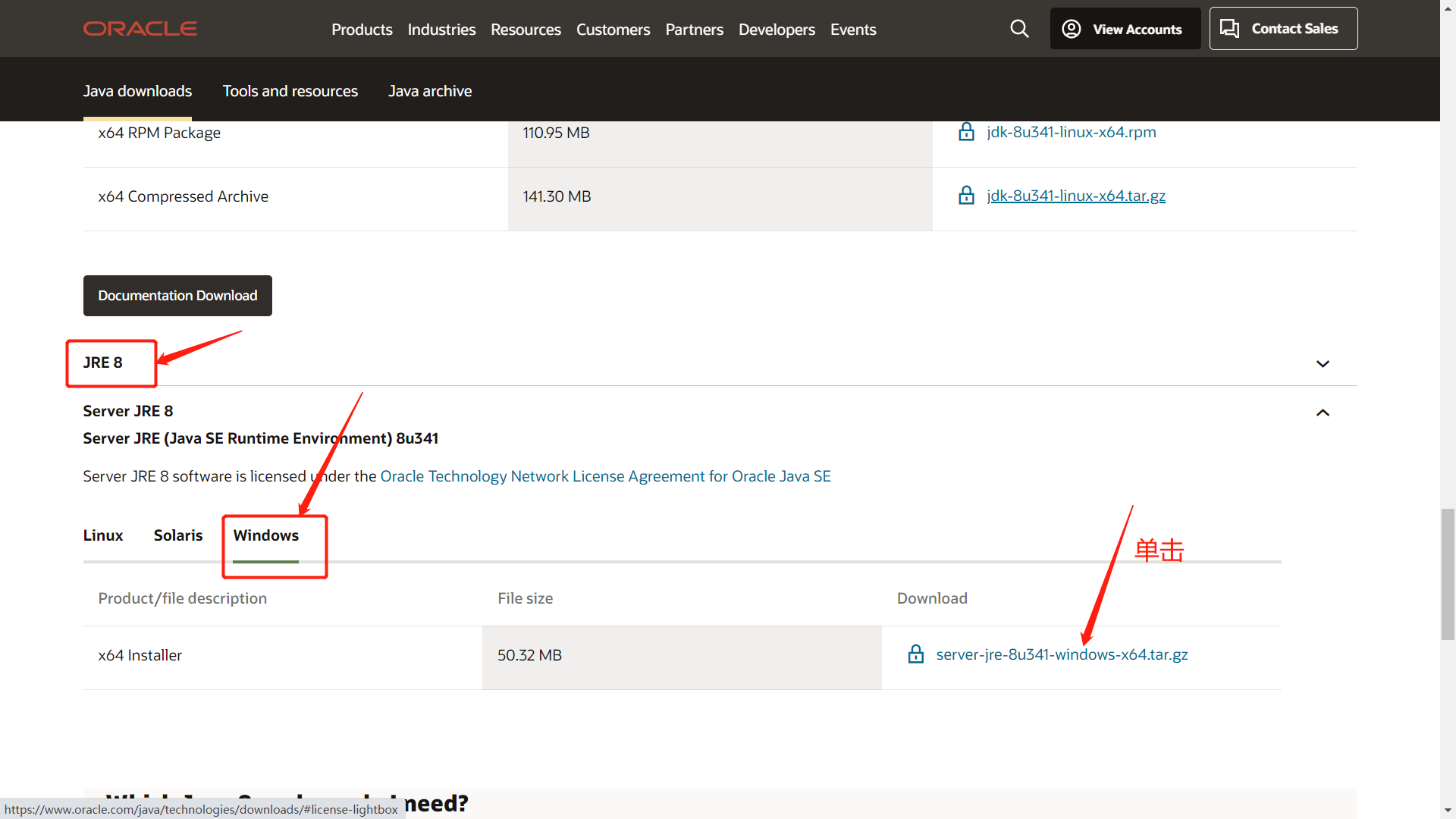Open the Events menu
Screen dimensions: 1456x819
[853, 30]
